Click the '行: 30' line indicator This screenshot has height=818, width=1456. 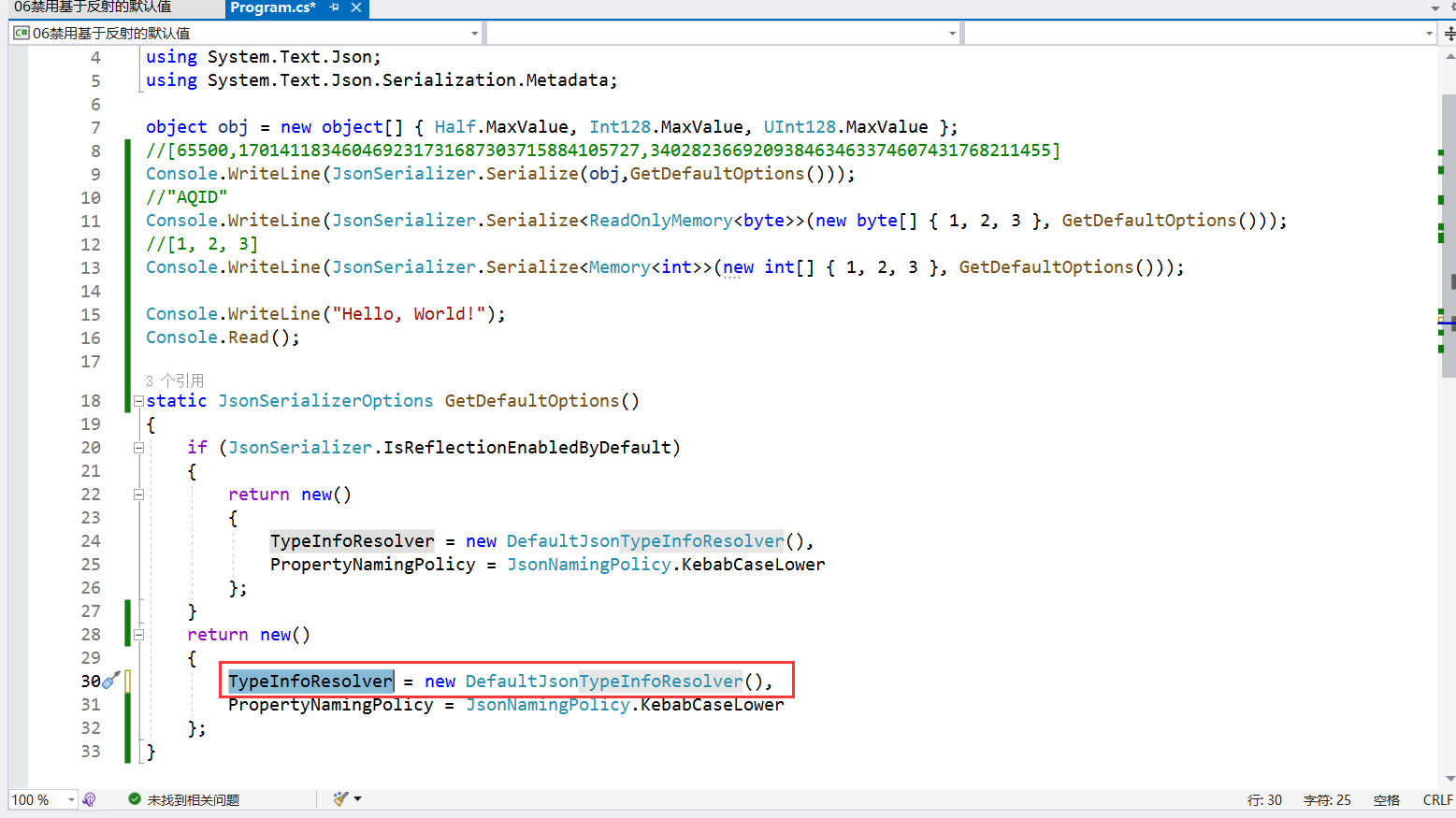(x=1264, y=800)
